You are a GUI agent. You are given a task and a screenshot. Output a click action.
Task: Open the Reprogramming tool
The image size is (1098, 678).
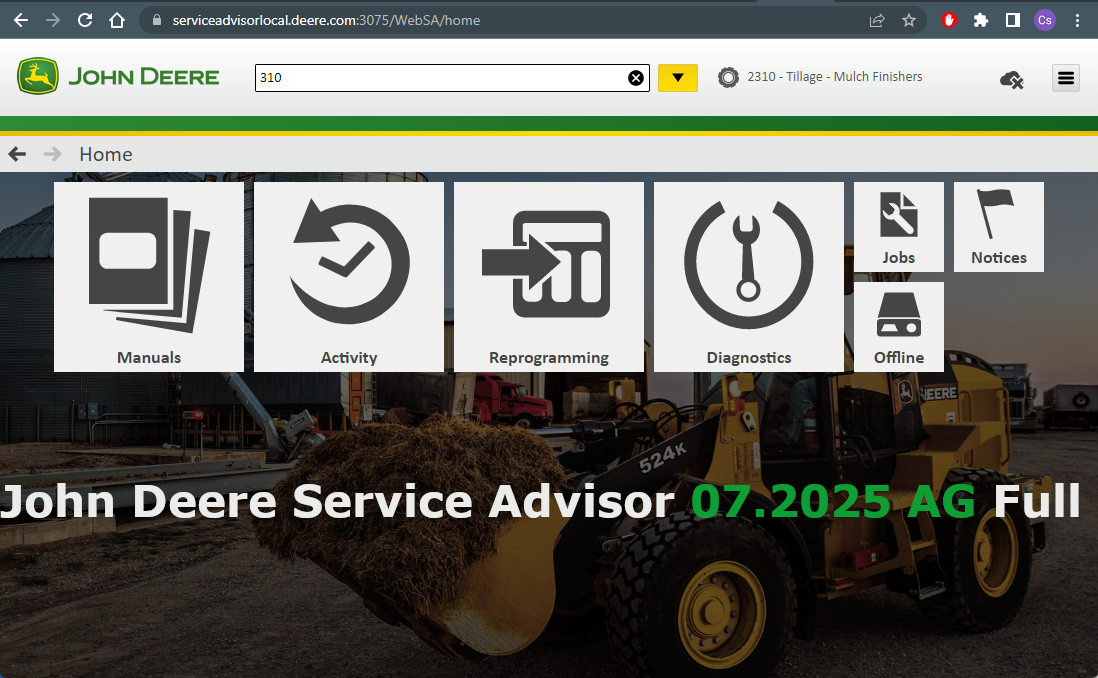[548, 276]
